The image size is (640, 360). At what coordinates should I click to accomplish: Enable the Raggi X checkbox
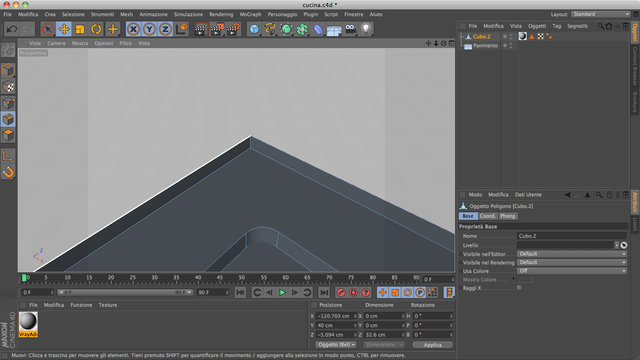519,288
